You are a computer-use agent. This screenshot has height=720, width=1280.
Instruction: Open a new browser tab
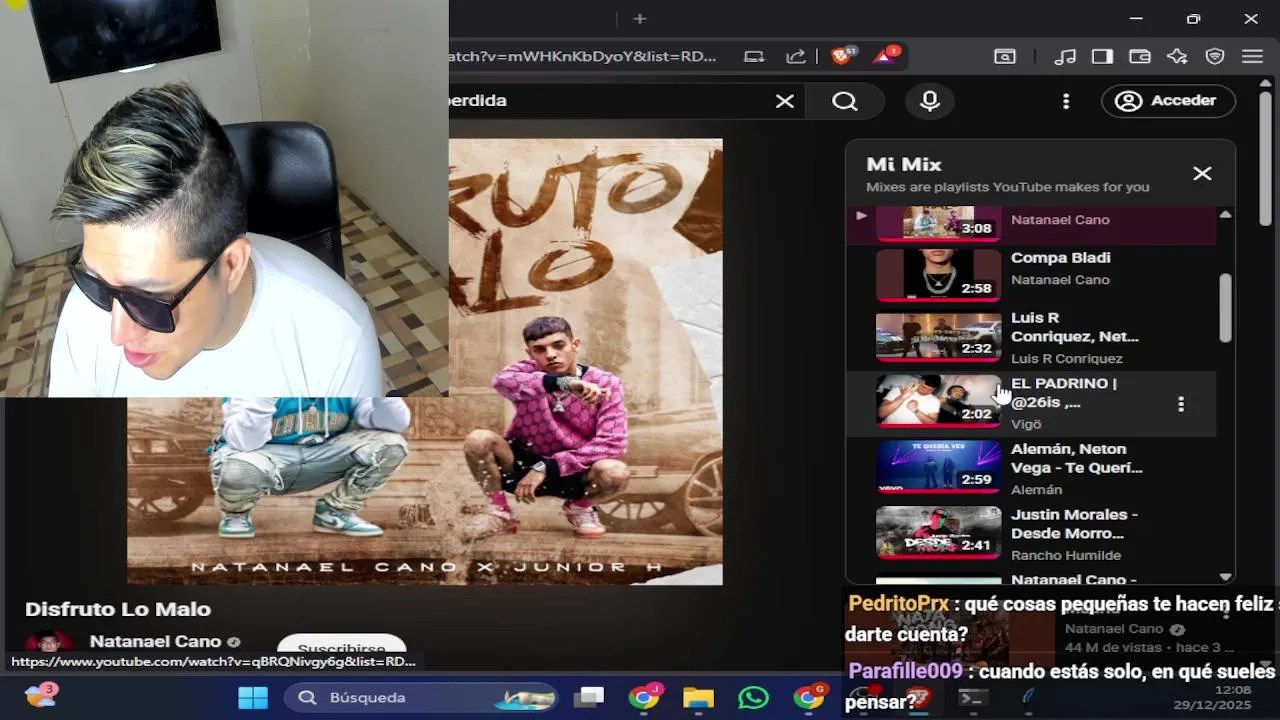pos(640,18)
